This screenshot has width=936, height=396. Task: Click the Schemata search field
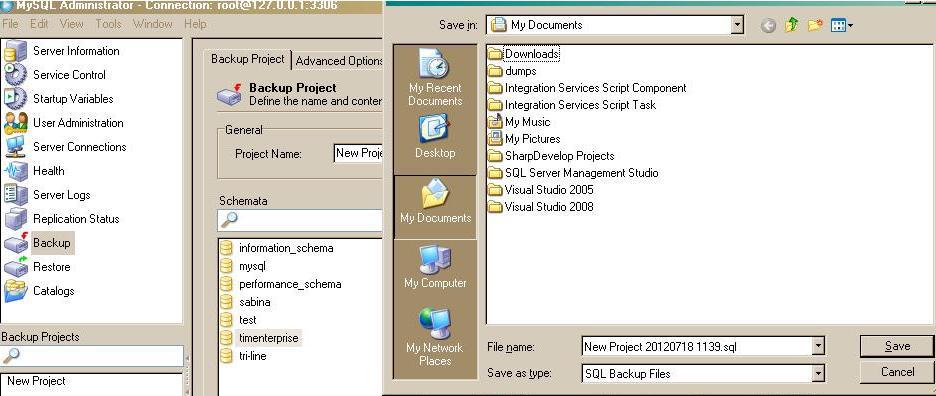coord(300,220)
